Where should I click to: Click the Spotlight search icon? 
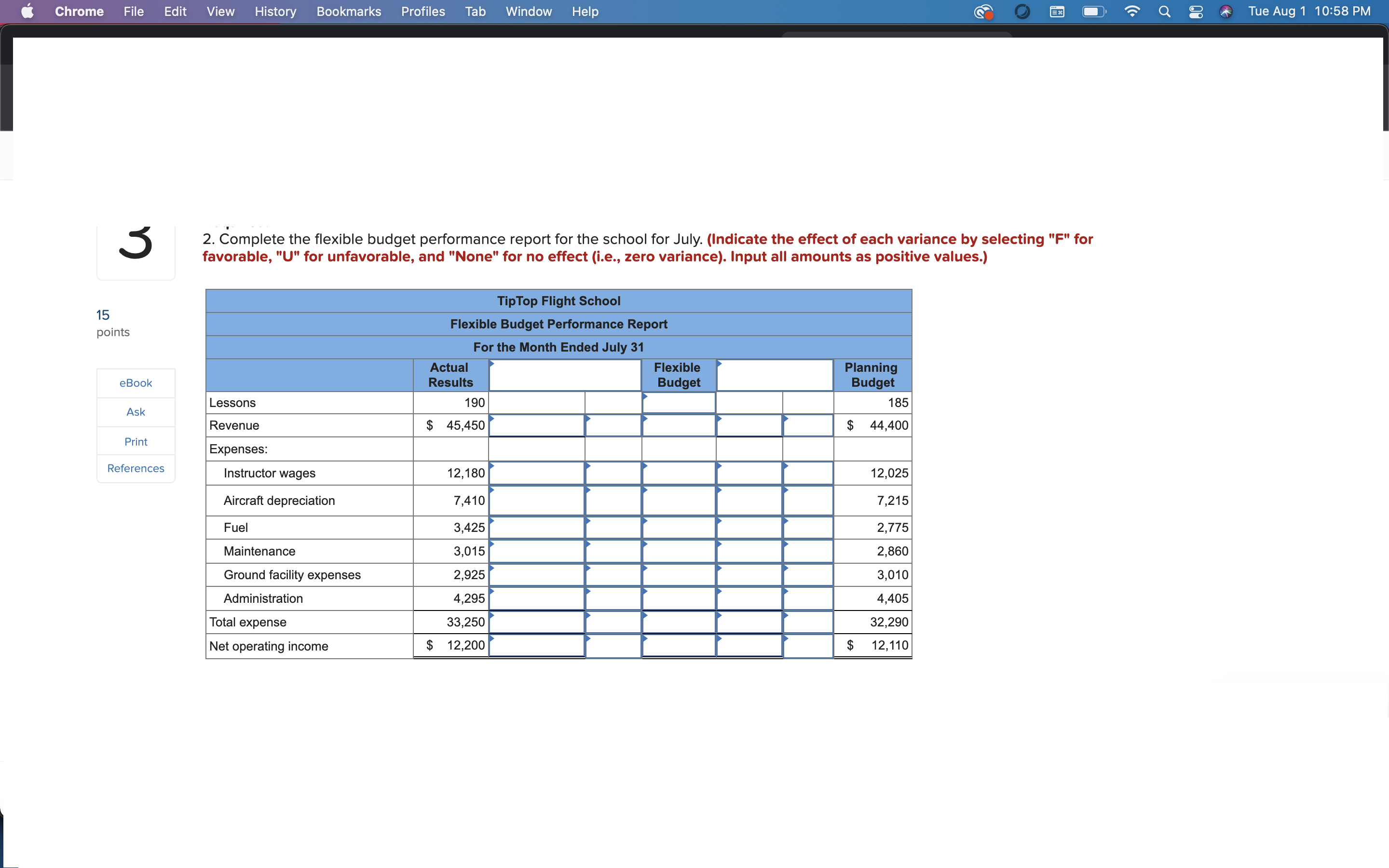point(1164,12)
